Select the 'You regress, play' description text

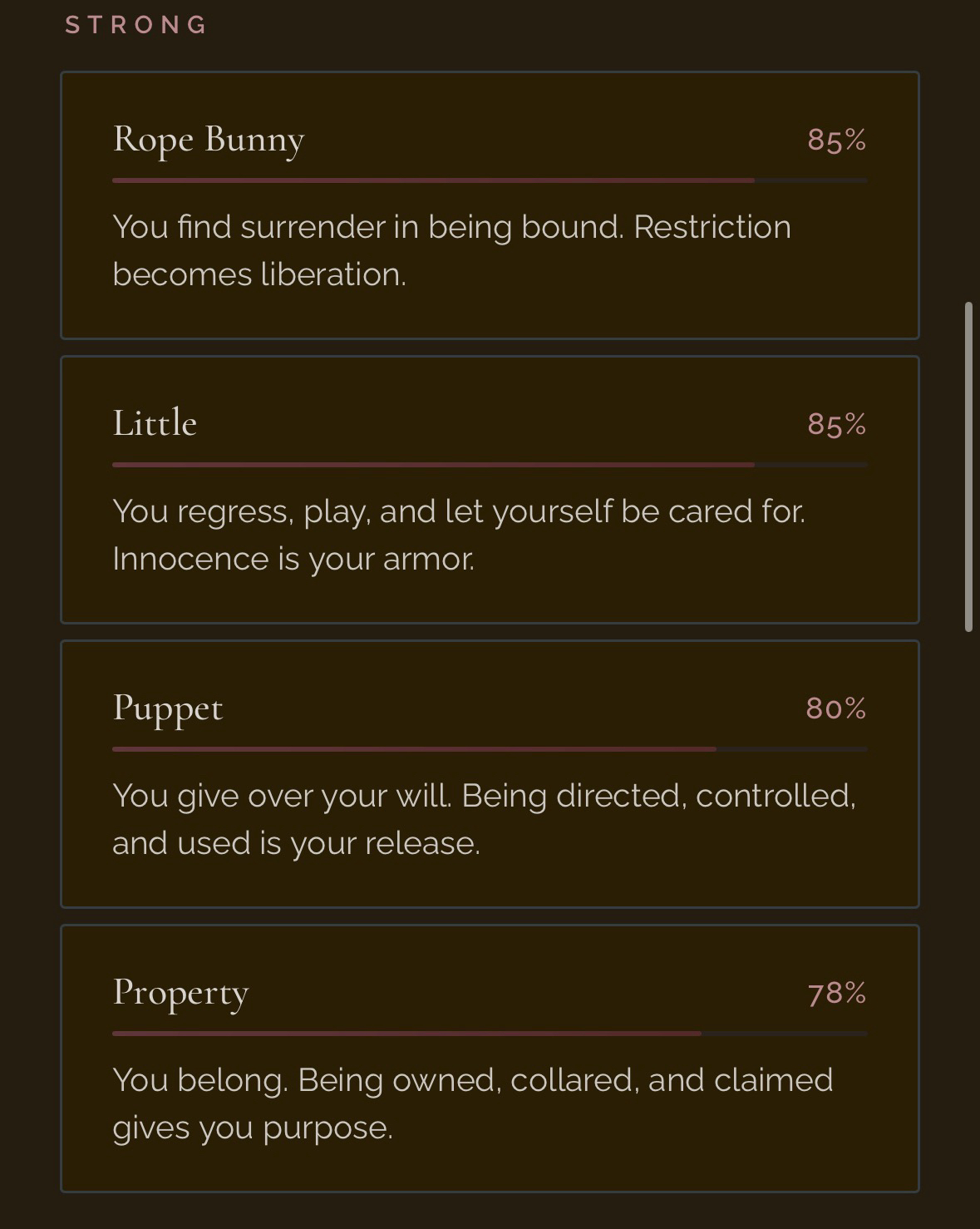point(459,535)
